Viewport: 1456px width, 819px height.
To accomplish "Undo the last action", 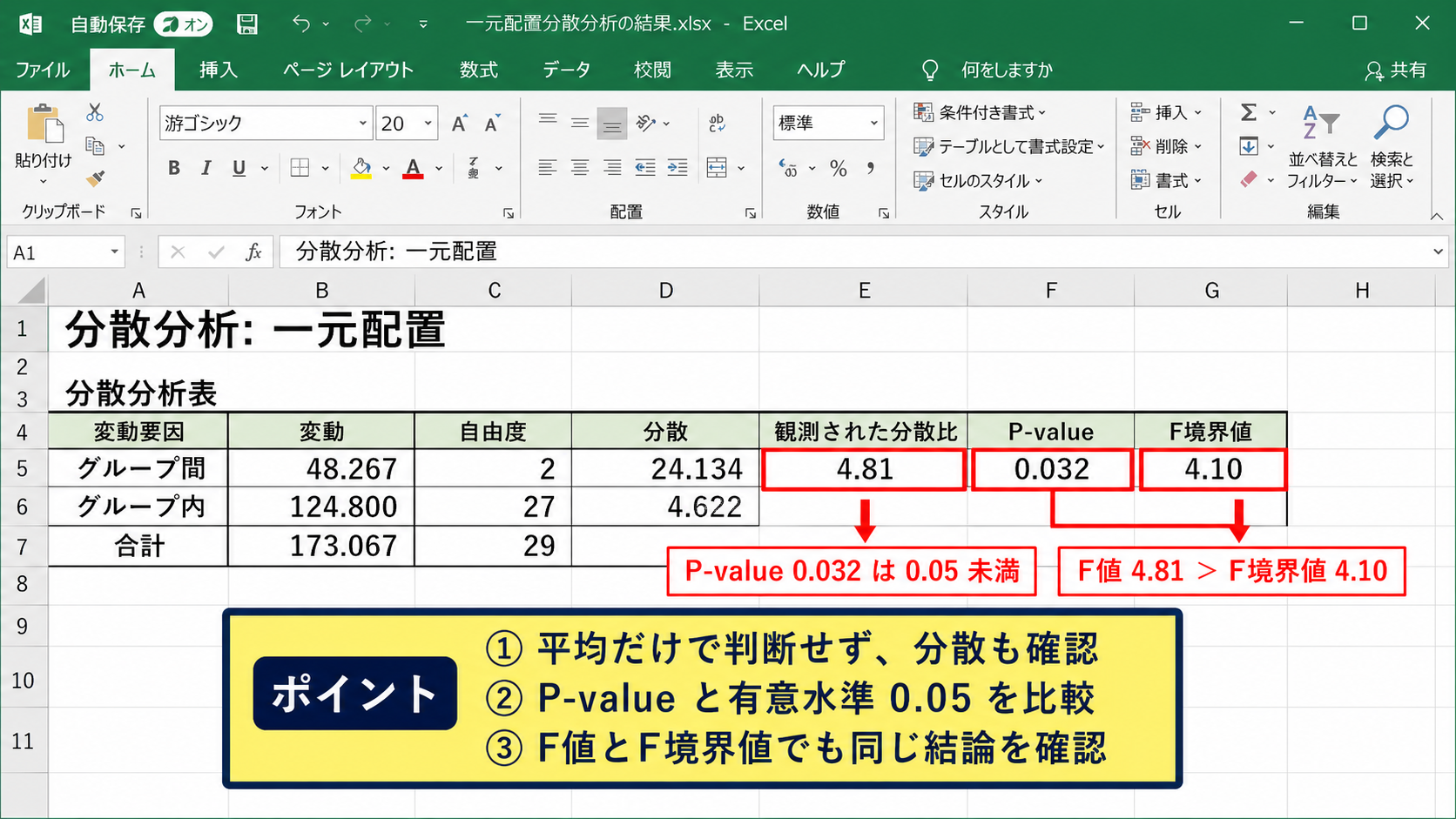I will pyautogui.click(x=301, y=24).
